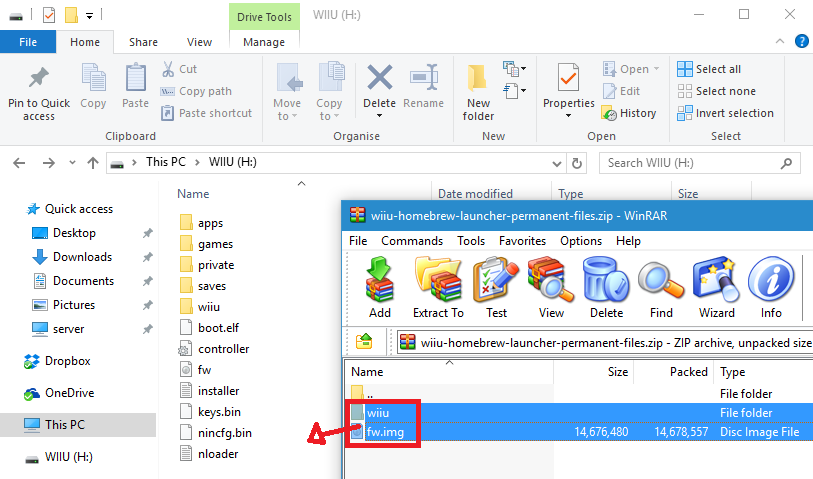Click the Delete red X icon
This screenshot has width=813, height=479.
pyautogui.click(x=380, y=78)
